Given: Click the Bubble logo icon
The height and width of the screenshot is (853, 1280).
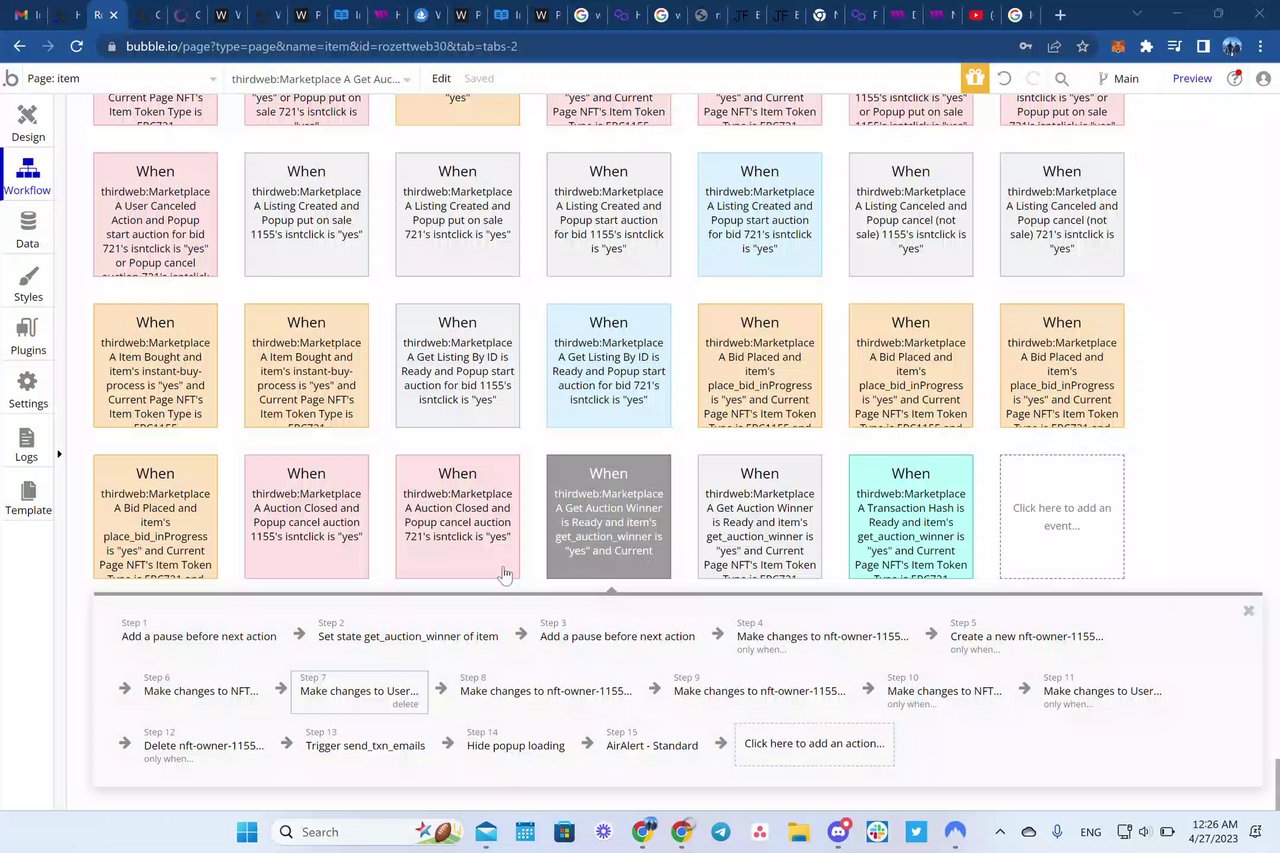Looking at the screenshot, I should tap(11, 79).
